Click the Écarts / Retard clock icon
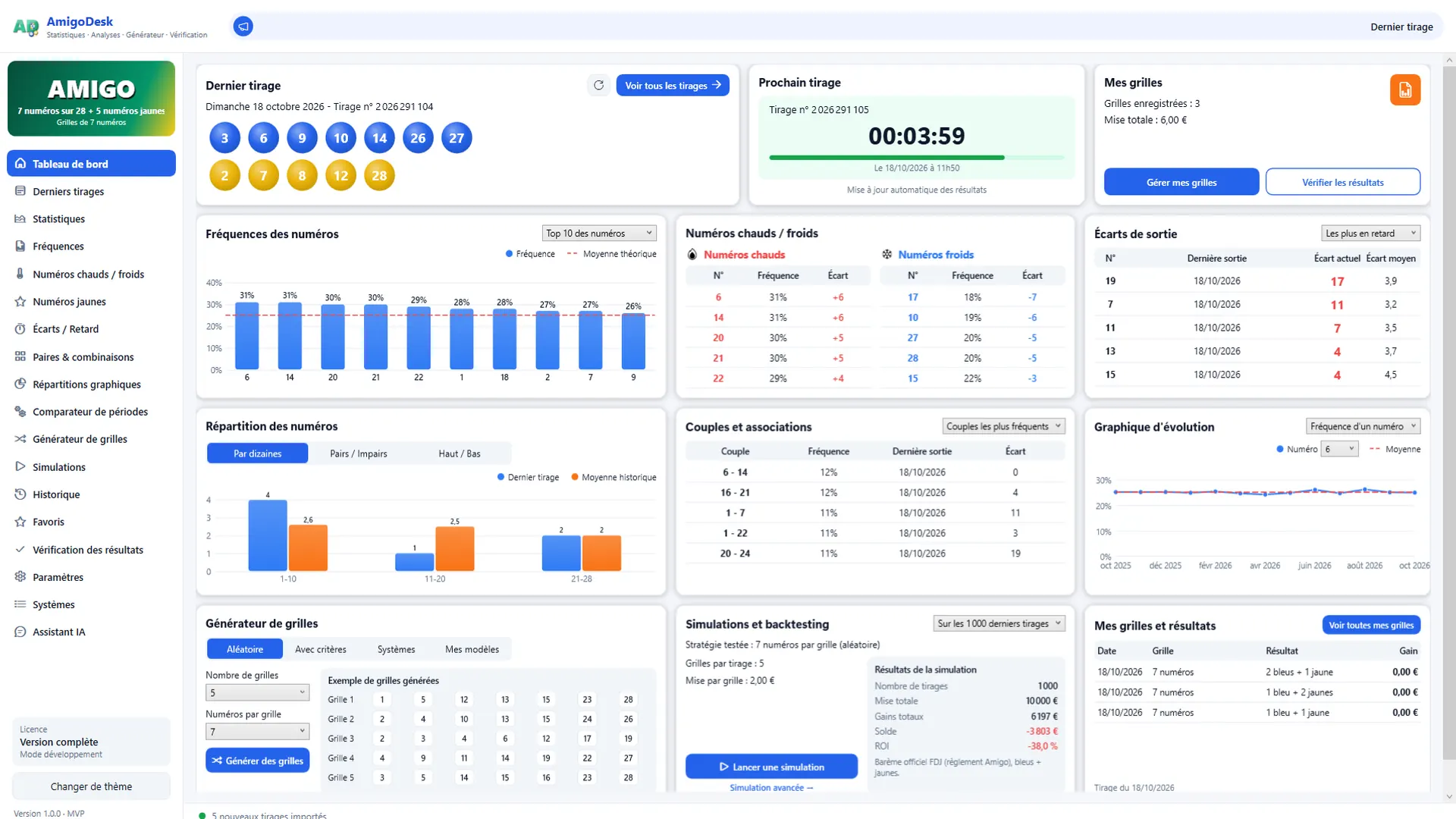This screenshot has width=1456, height=819. (20, 329)
